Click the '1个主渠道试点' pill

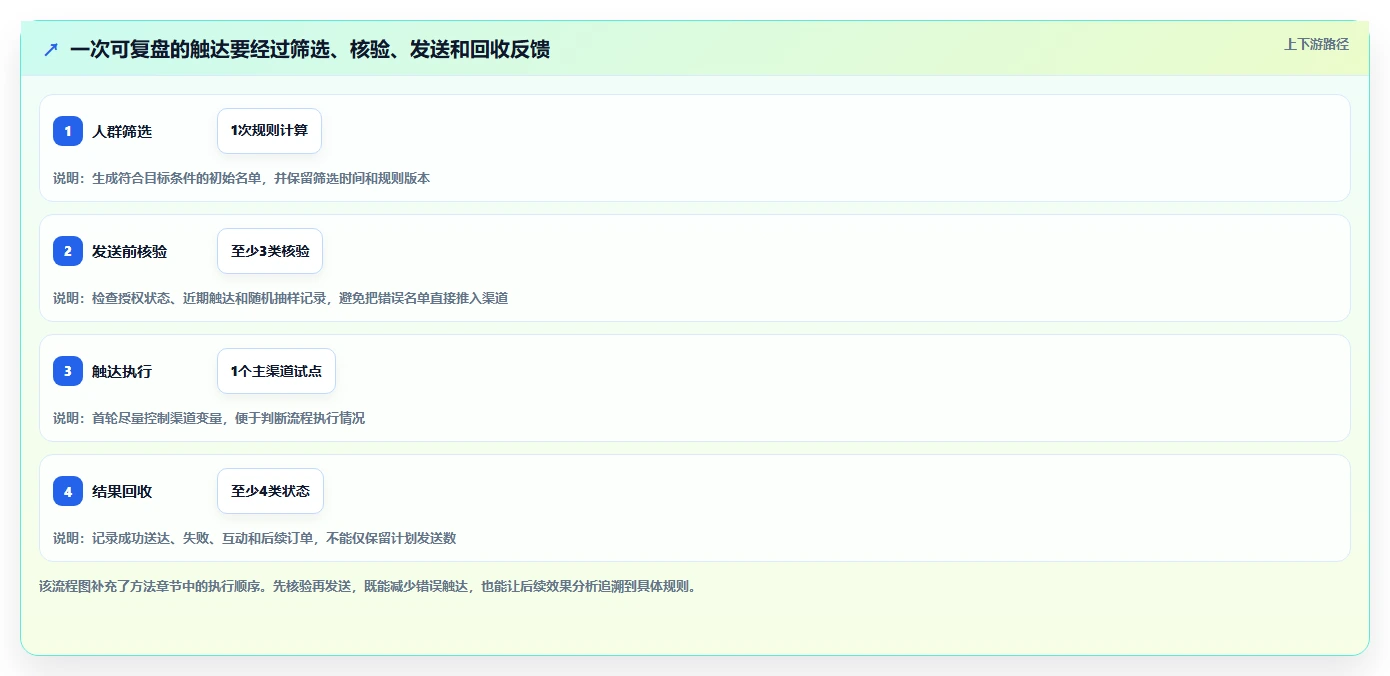pyautogui.click(x=276, y=371)
